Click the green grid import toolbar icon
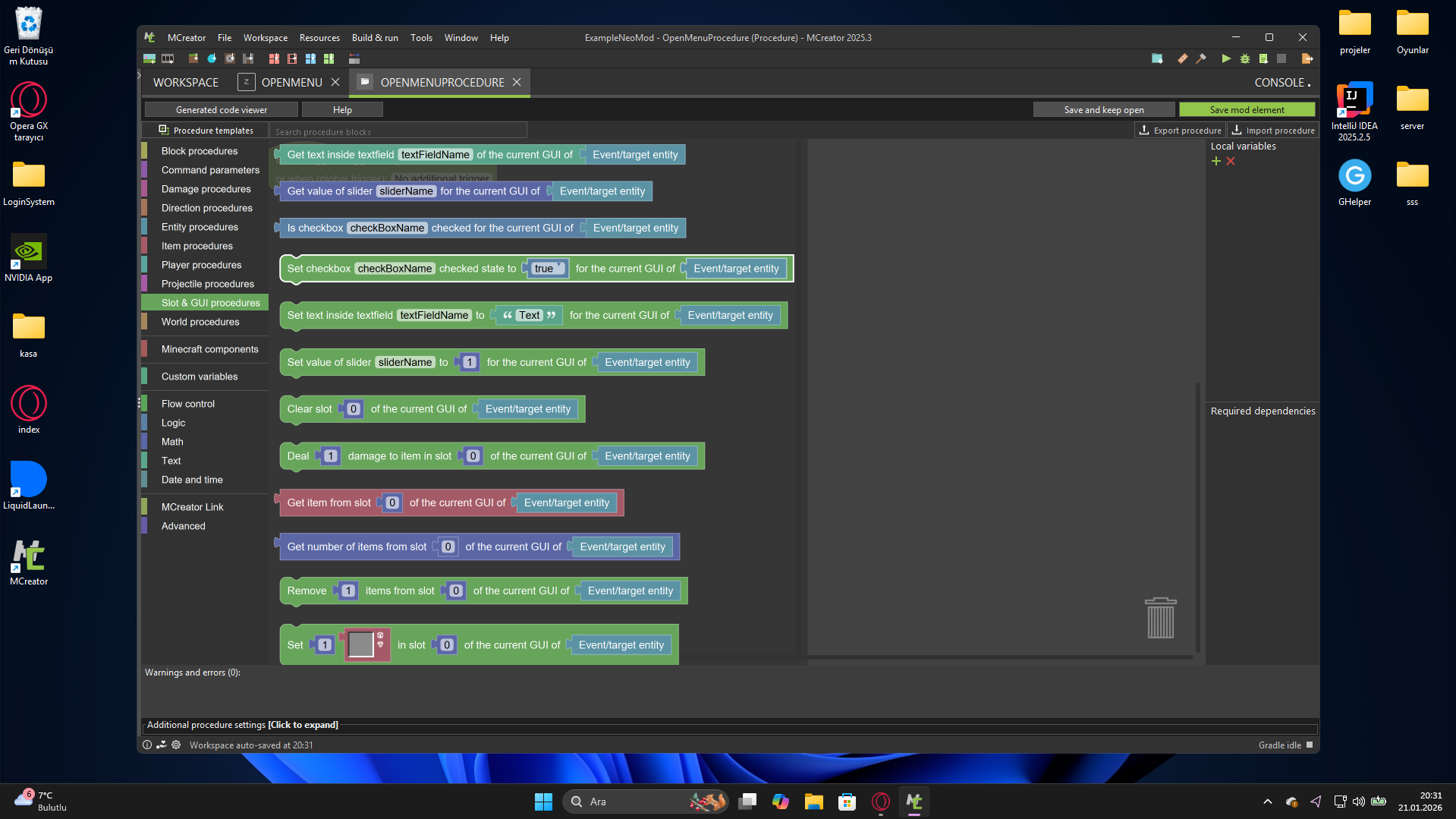 (x=329, y=58)
